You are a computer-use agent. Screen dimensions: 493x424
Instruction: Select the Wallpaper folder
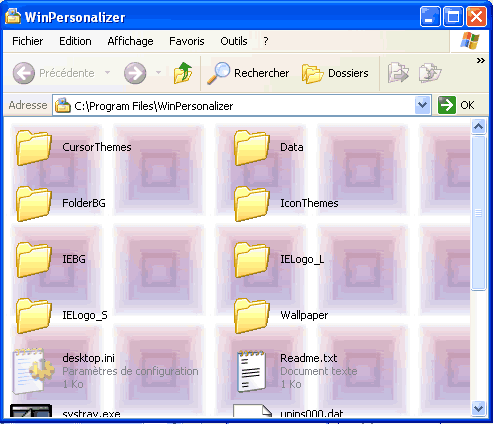click(281, 316)
